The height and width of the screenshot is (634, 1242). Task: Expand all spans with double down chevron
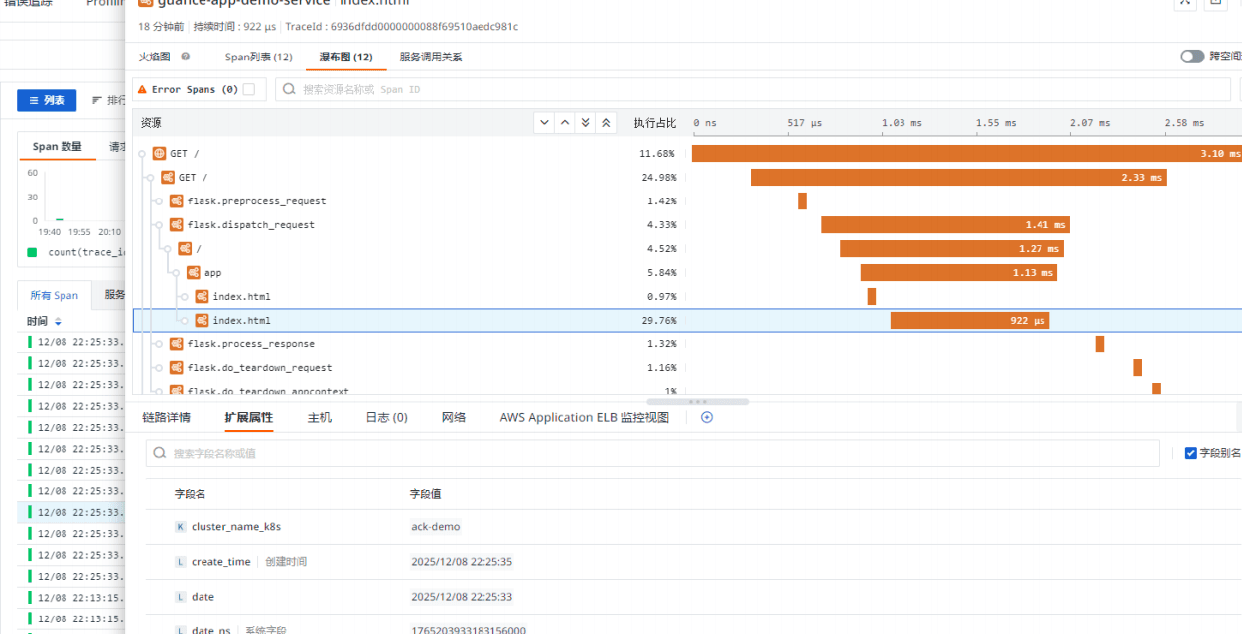[x=586, y=123]
